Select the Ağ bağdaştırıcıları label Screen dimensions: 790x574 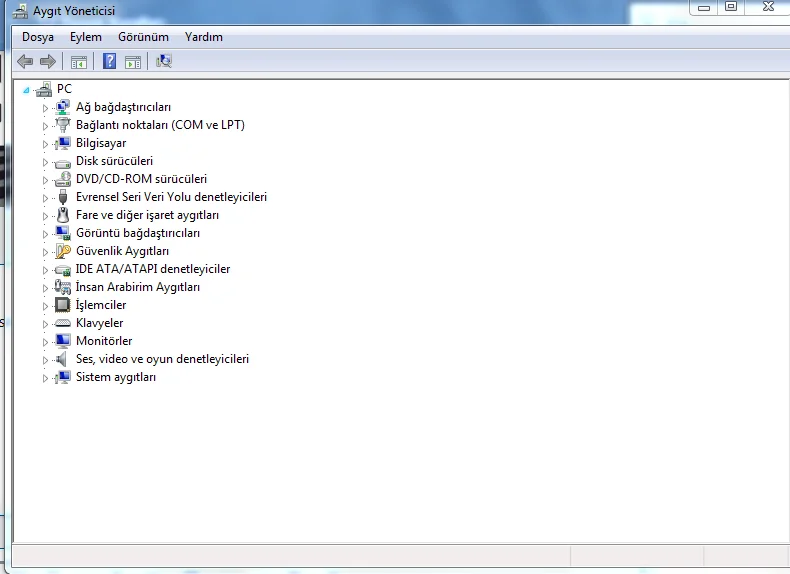point(123,107)
